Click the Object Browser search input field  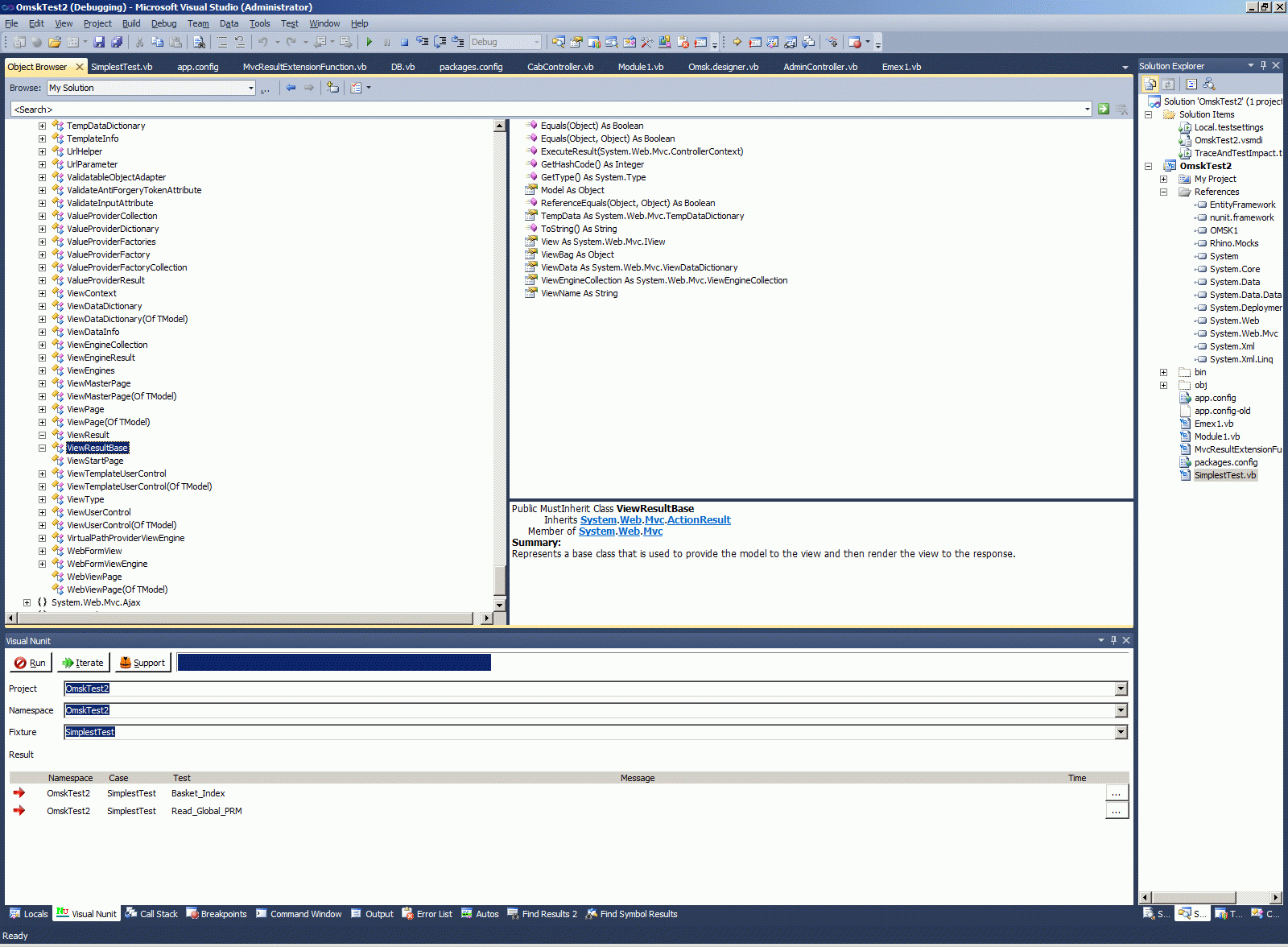(x=547, y=110)
